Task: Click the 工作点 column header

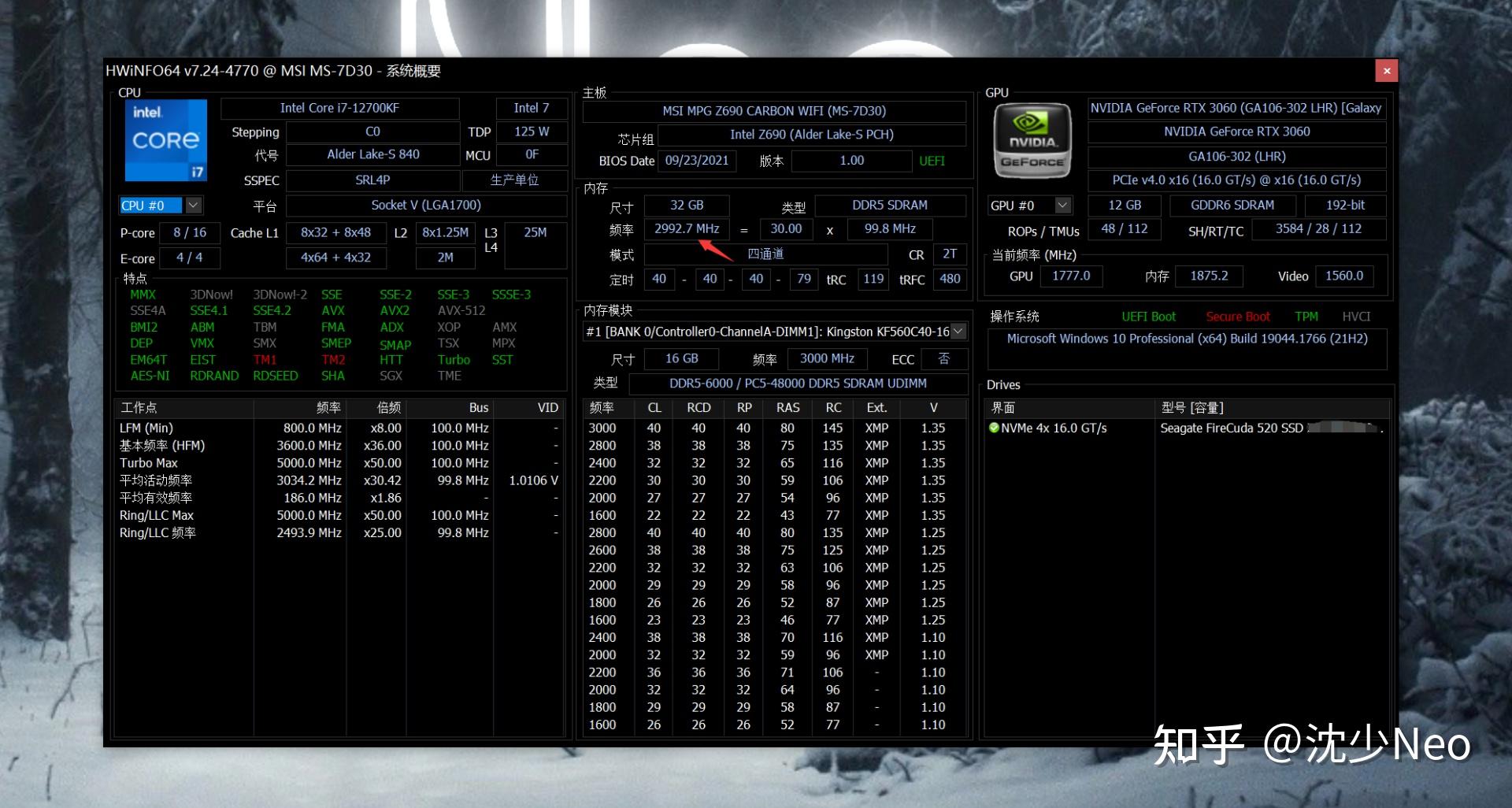Action: pyautogui.click(x=184, y=407)
